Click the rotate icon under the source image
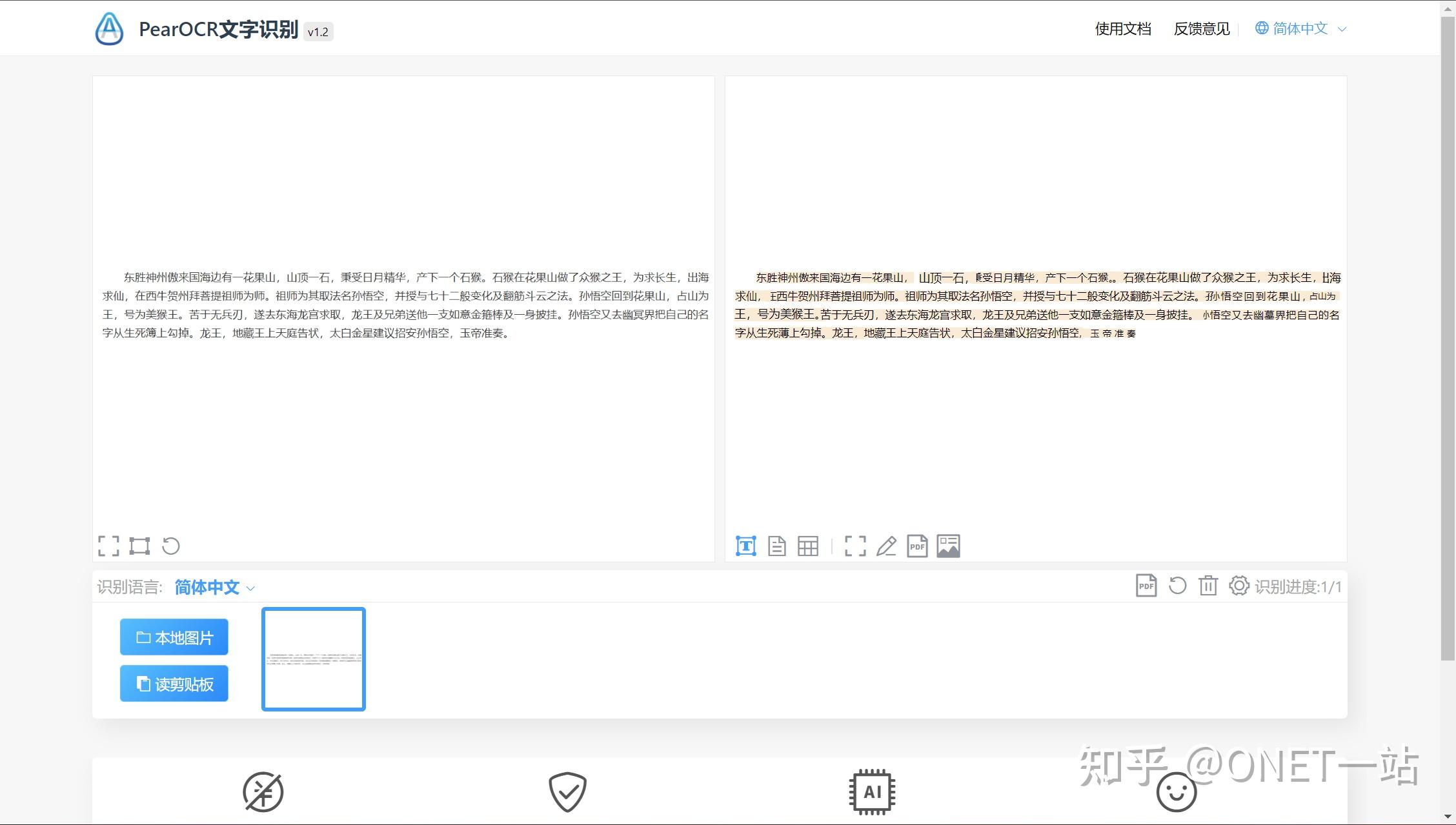 tap(170, 545)
